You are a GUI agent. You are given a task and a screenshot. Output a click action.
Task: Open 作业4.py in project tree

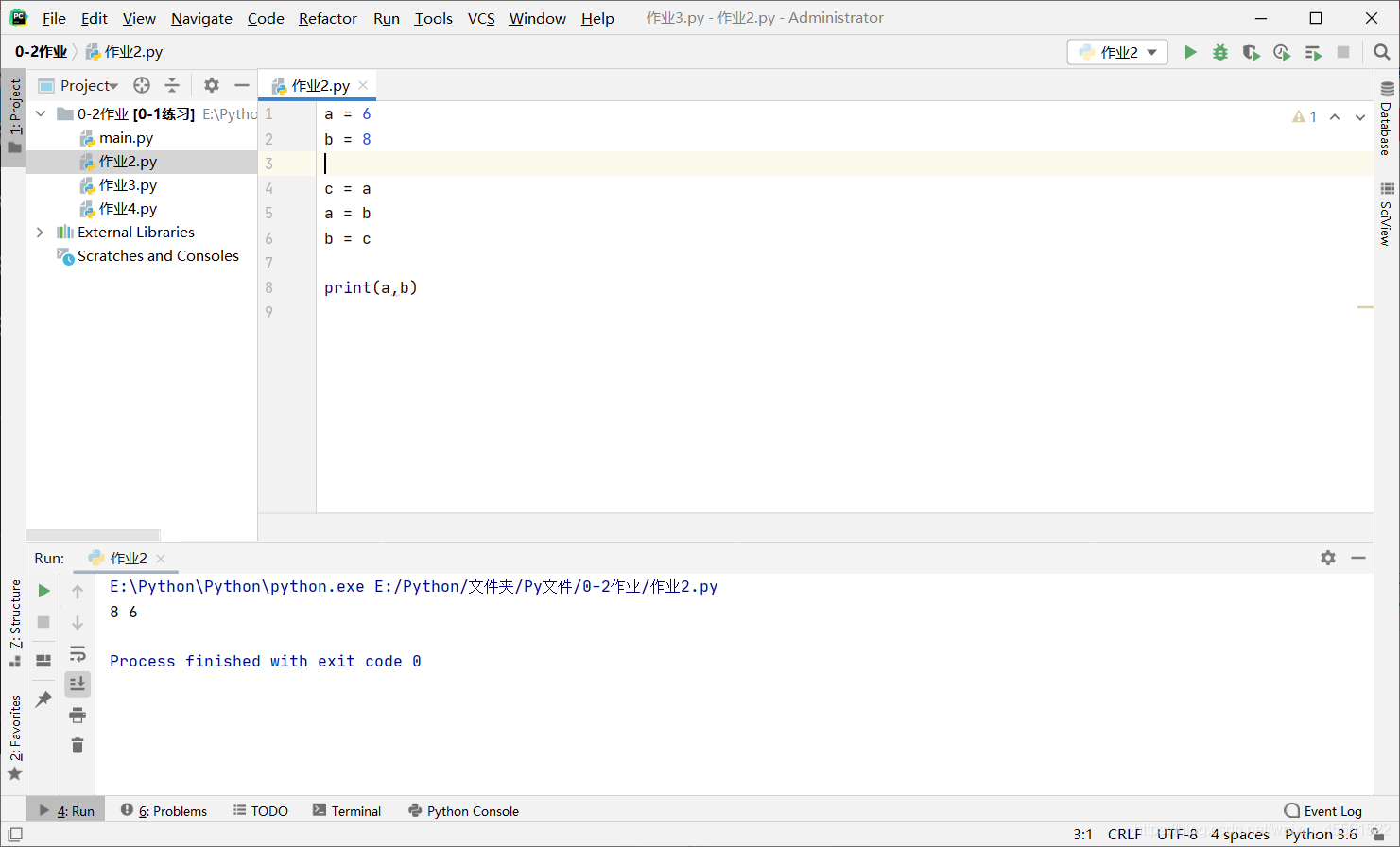(x=128, y=209)
